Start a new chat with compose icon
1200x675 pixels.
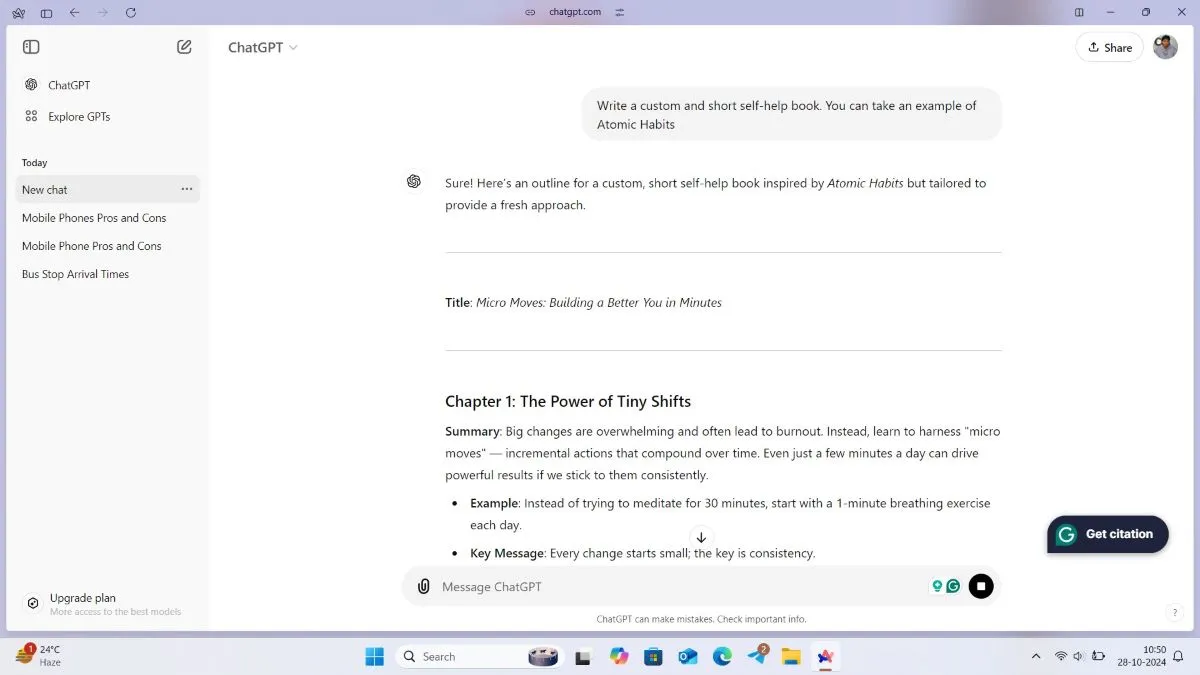[184, 47]
